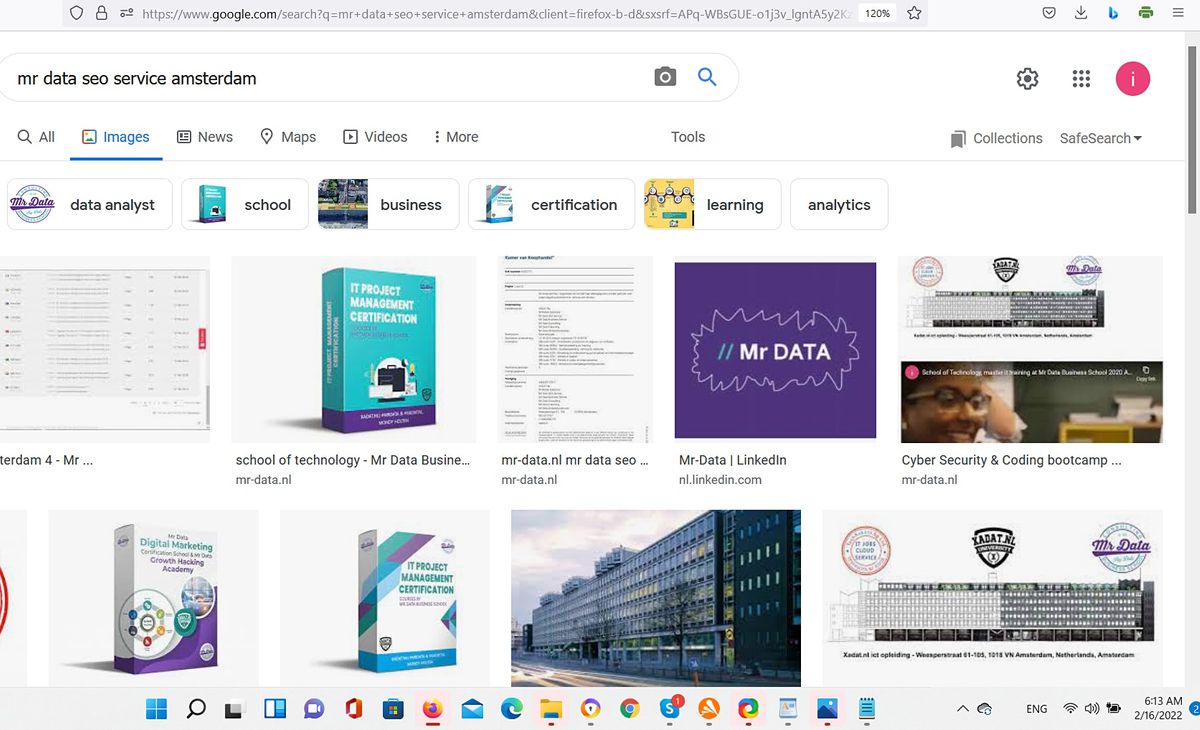Open the Mr-Data | LinkedIn result title

click(x=732, y=460)
